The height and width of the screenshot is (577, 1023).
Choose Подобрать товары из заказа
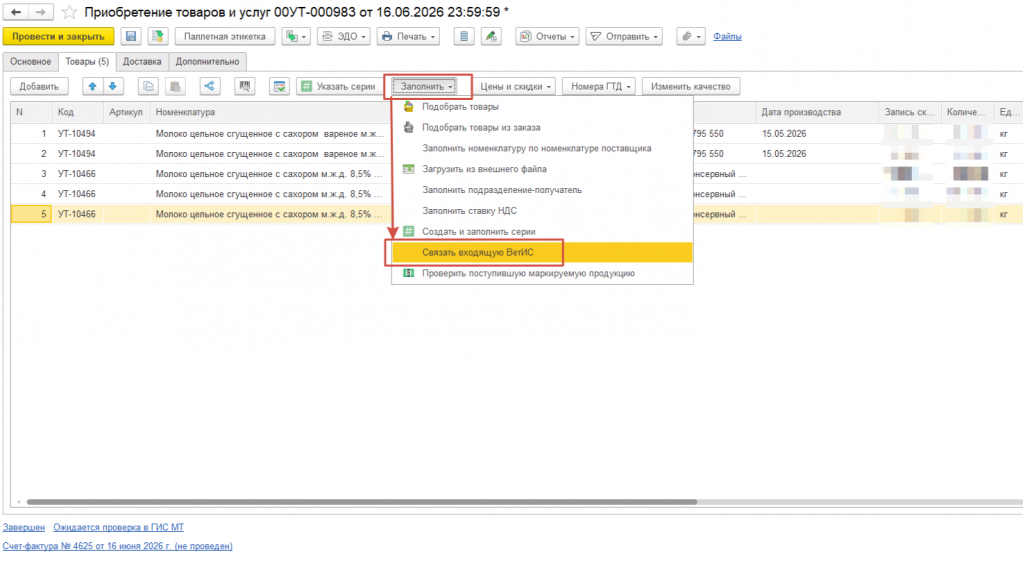[x=542, y=127]
